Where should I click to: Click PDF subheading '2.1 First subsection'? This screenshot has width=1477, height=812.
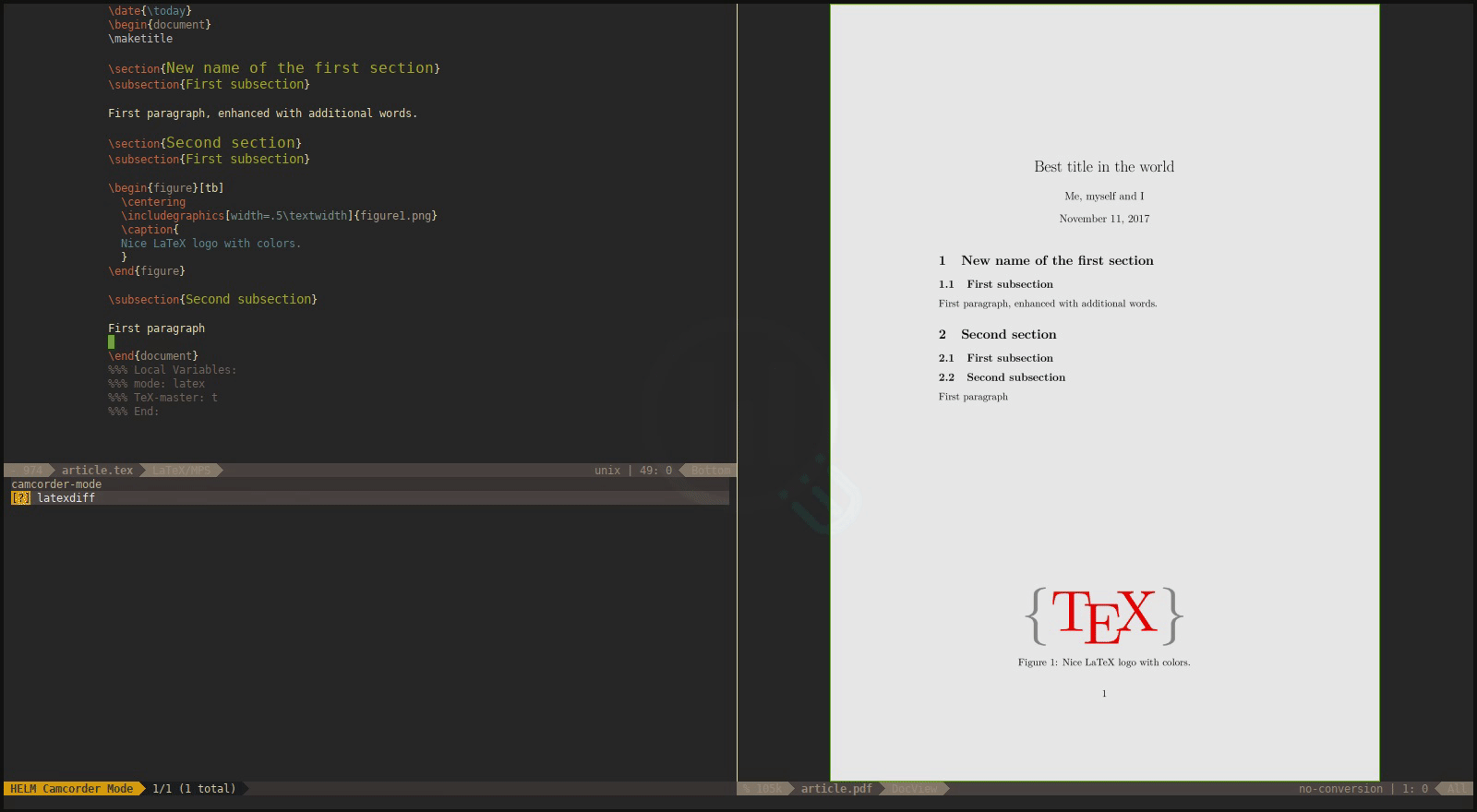(x=996, y=358)
